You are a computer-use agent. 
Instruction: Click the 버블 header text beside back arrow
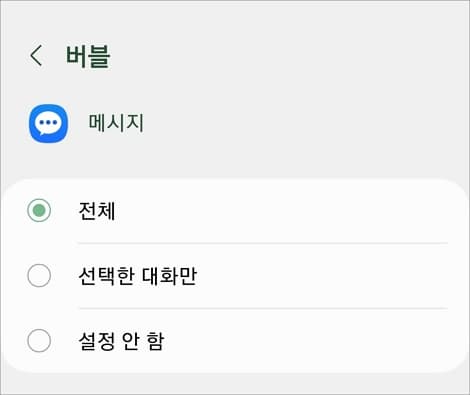point(88,56)
